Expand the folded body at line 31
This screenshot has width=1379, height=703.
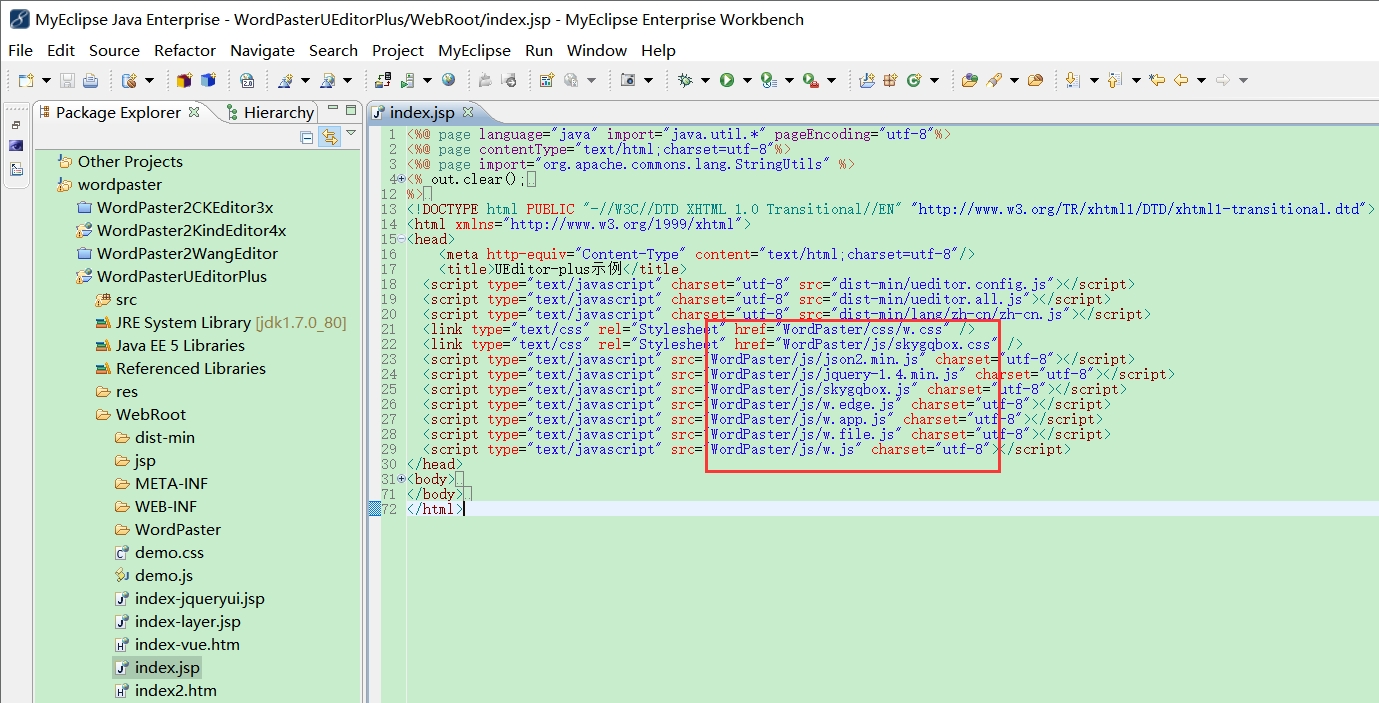click(x=402, y=479)
